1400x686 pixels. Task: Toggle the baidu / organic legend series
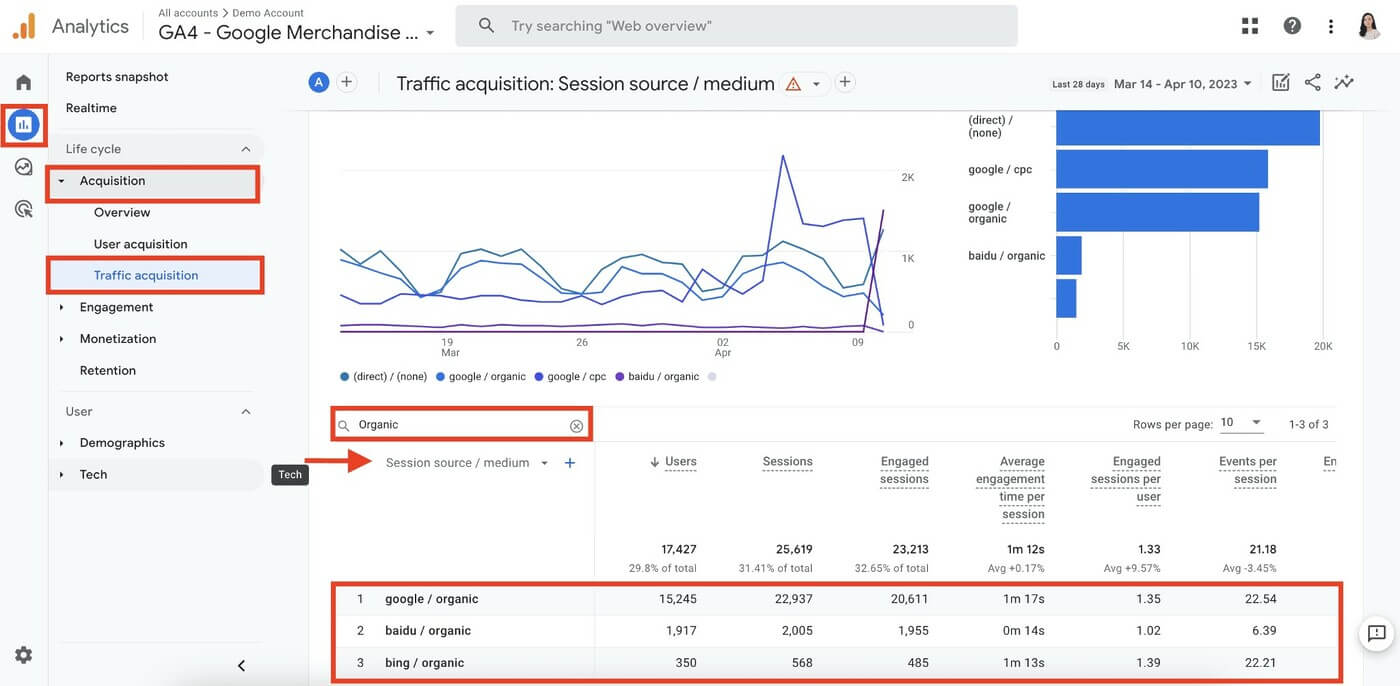(x=662, y=376)
